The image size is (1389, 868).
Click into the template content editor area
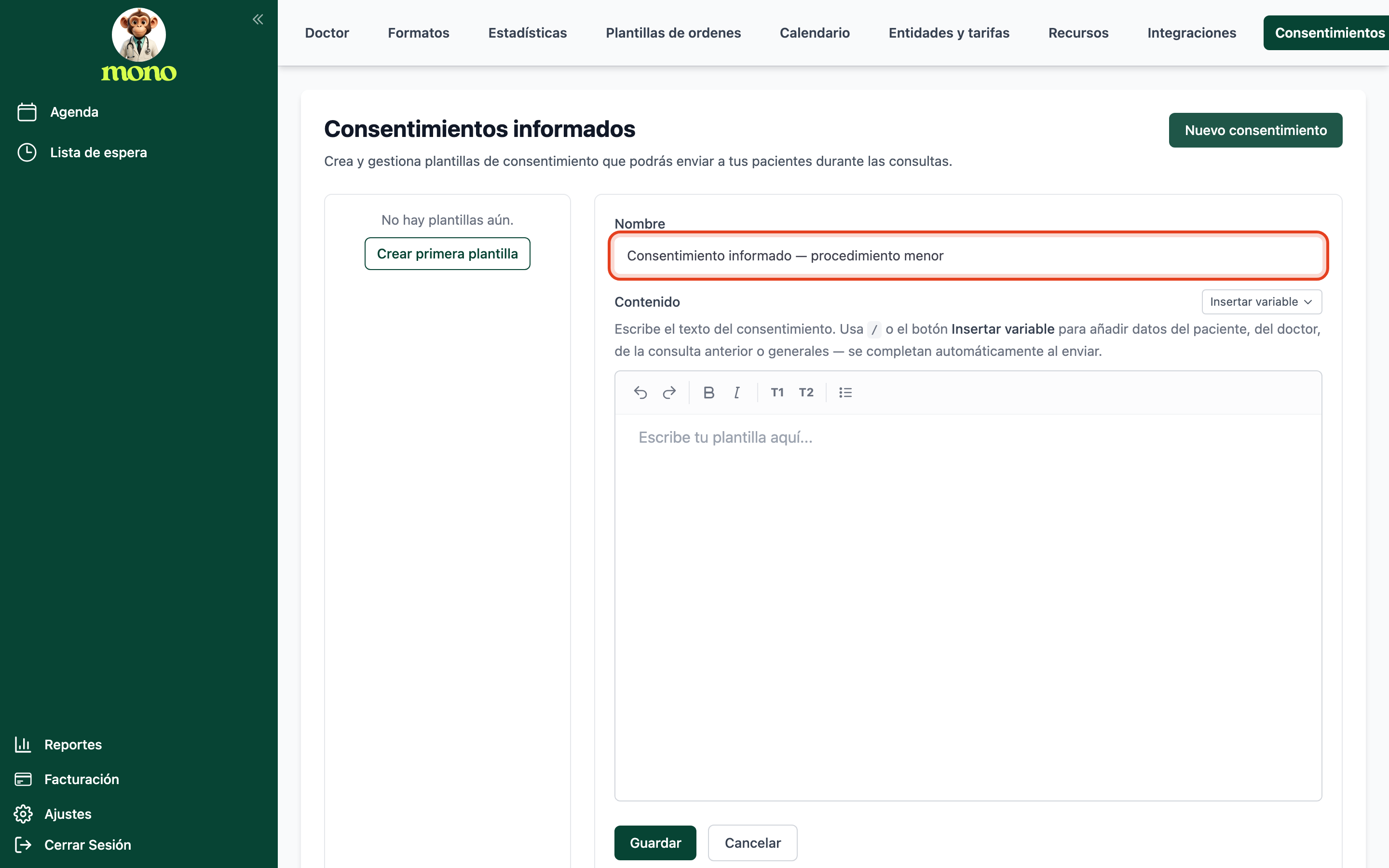[968, 607]
